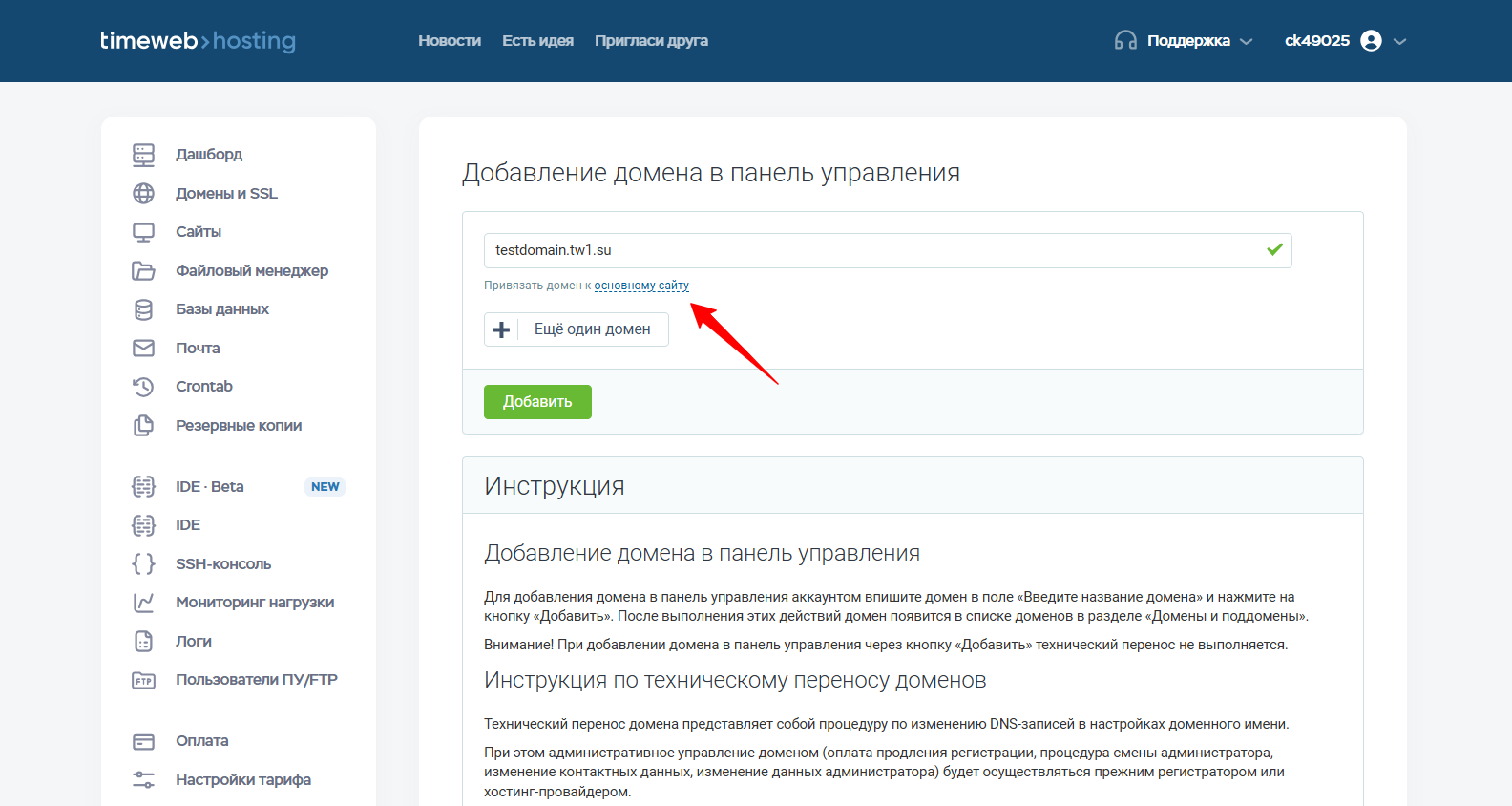
Task: Click the envelope icon for Почта
Action: 143,349
